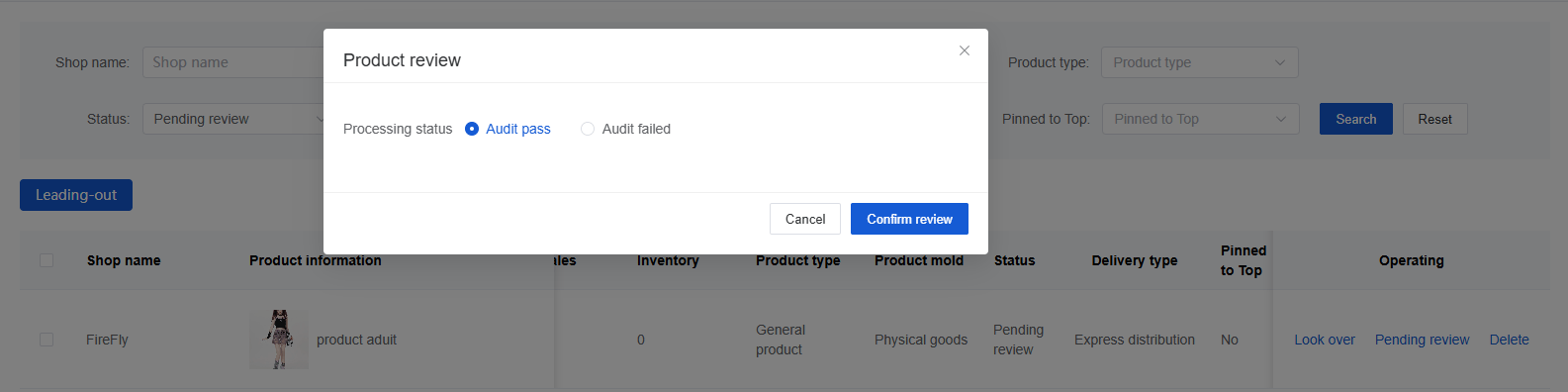This screenshot has height=392, width=1568.
Task: Click the 'General product' type cell
Action: point(781,340)
